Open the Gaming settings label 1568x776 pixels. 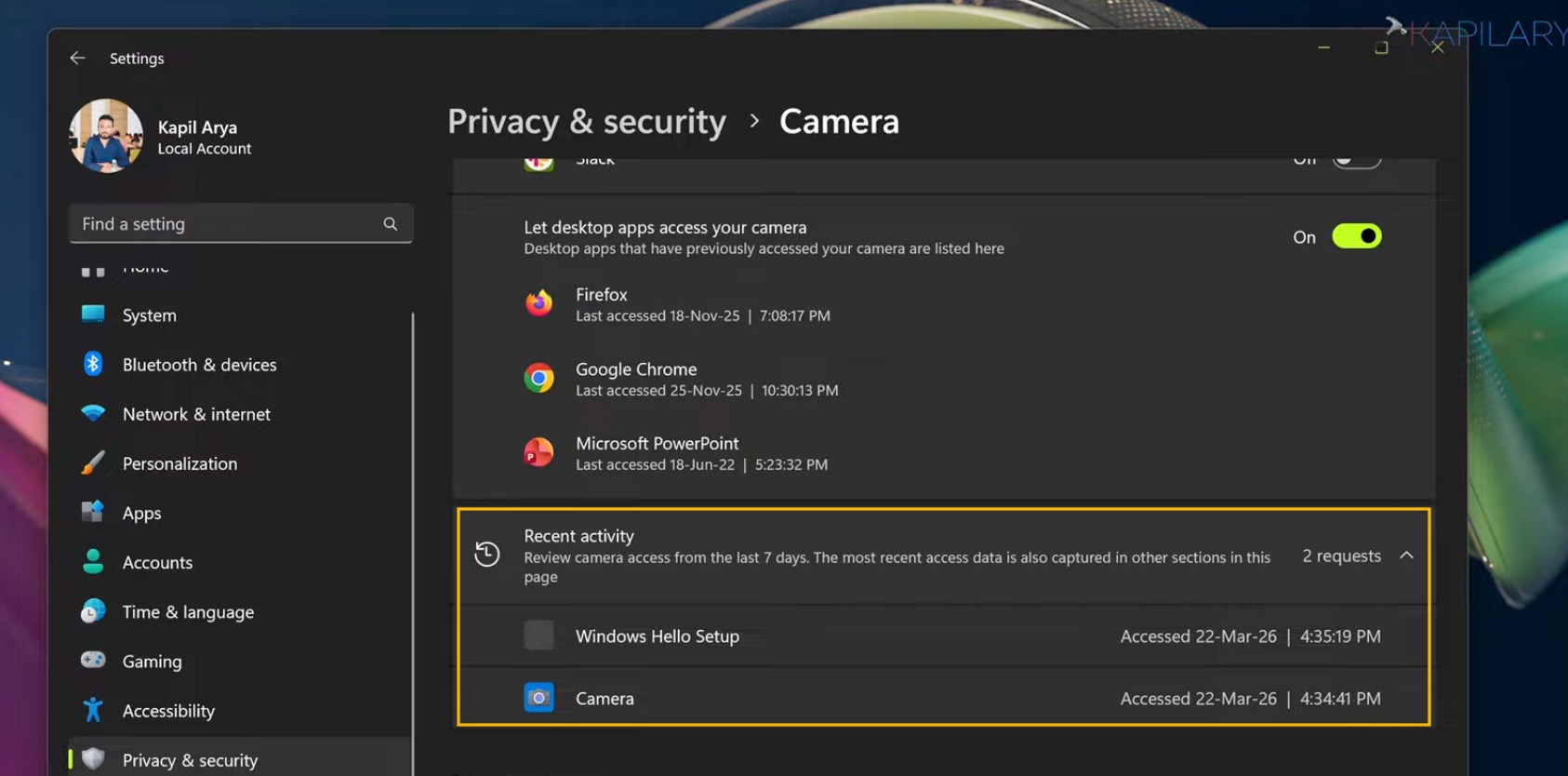point(152,662)
